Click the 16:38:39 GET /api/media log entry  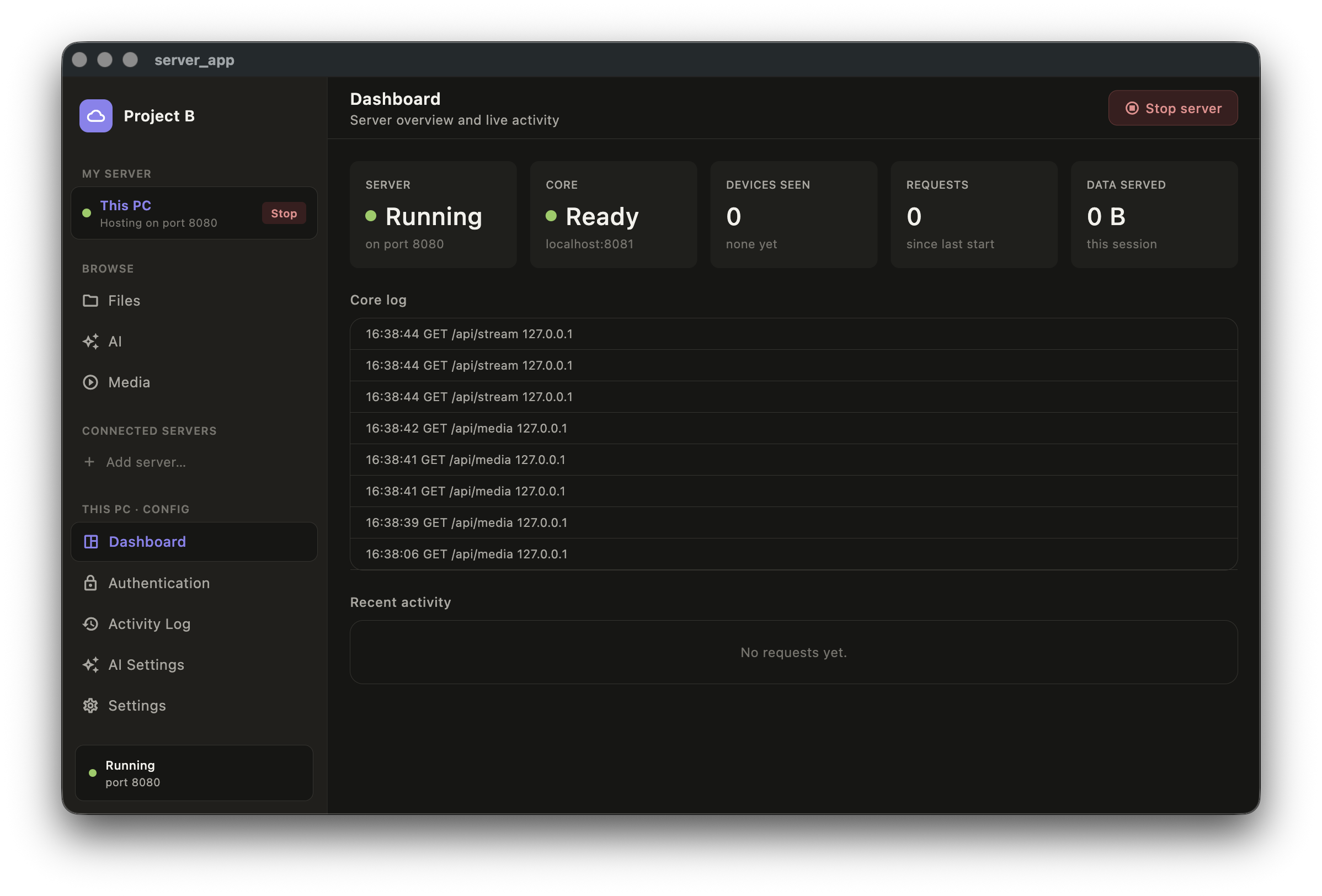coord(793,523)
